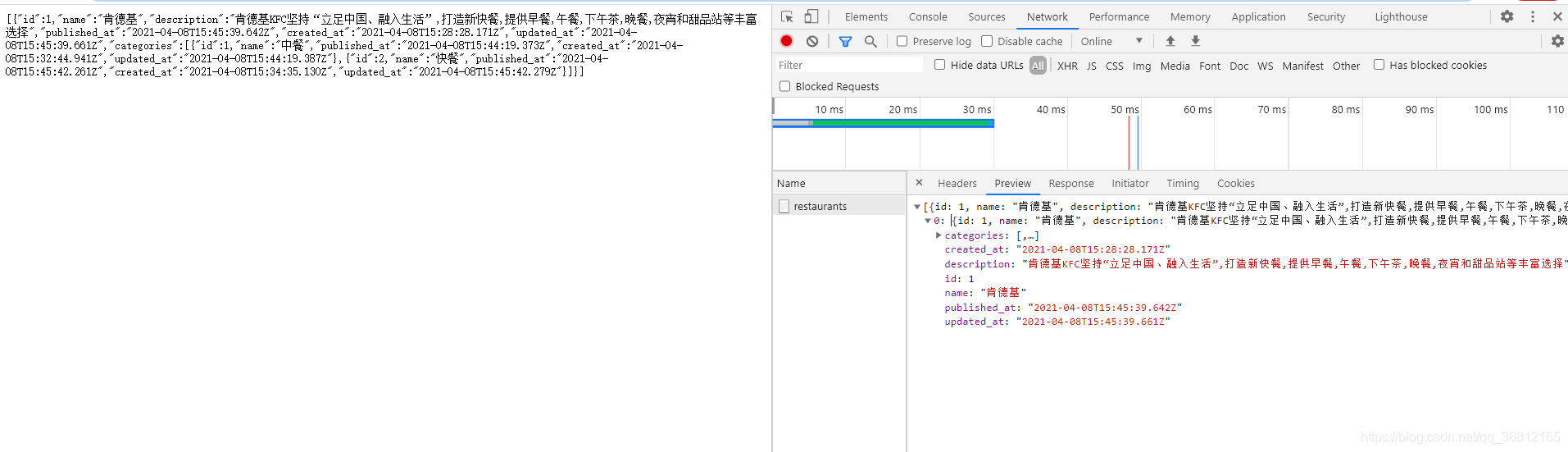Collapse item 0 object in preview
1568x452 pixels.
click(x=928, y=221)
